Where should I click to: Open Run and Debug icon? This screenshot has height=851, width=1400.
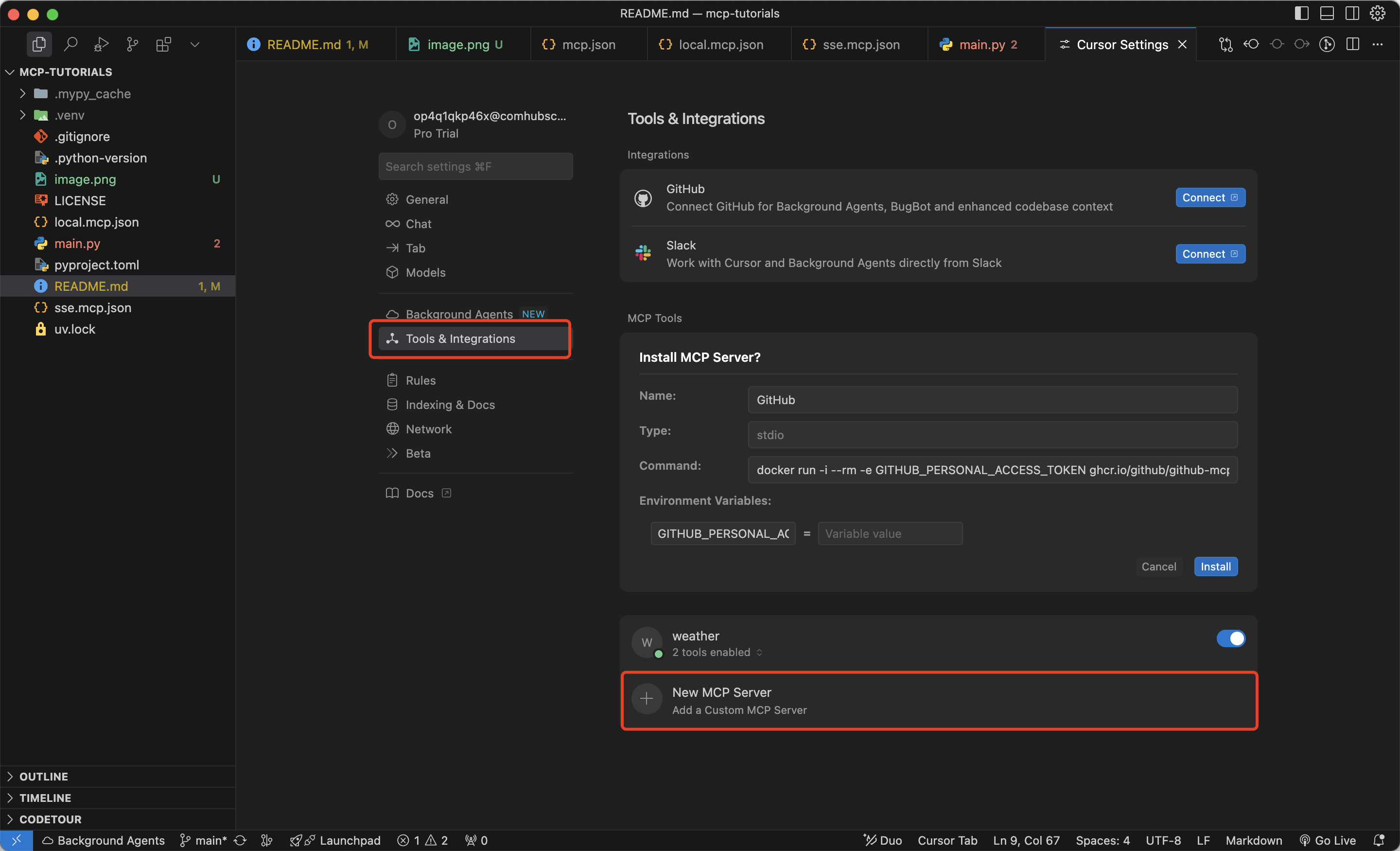point(101,44)
